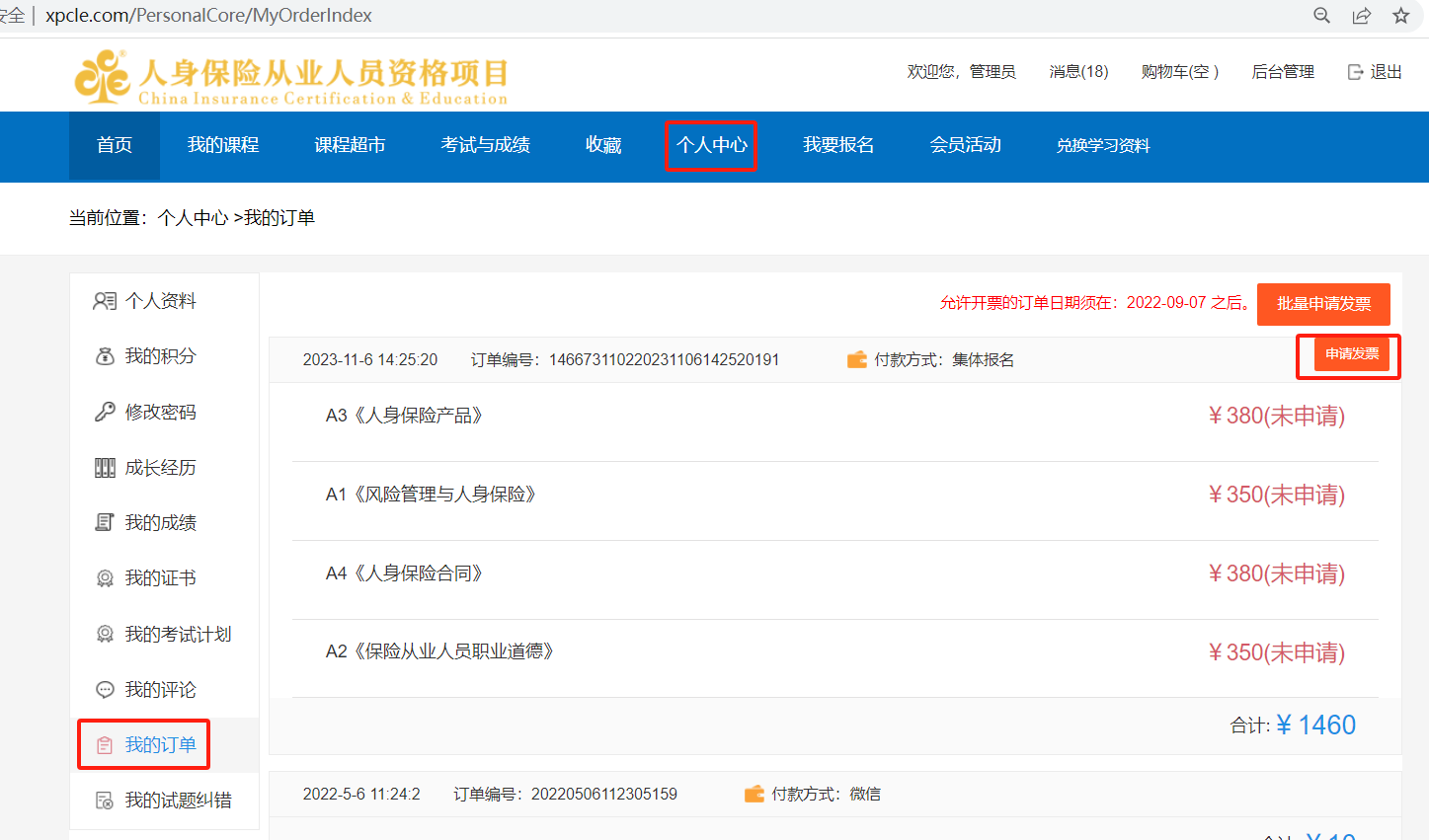The height and width of the screenshot is (840, 1429).
Task: Click the 我的试题纠错 correction icon
Action: click(104, 800)
